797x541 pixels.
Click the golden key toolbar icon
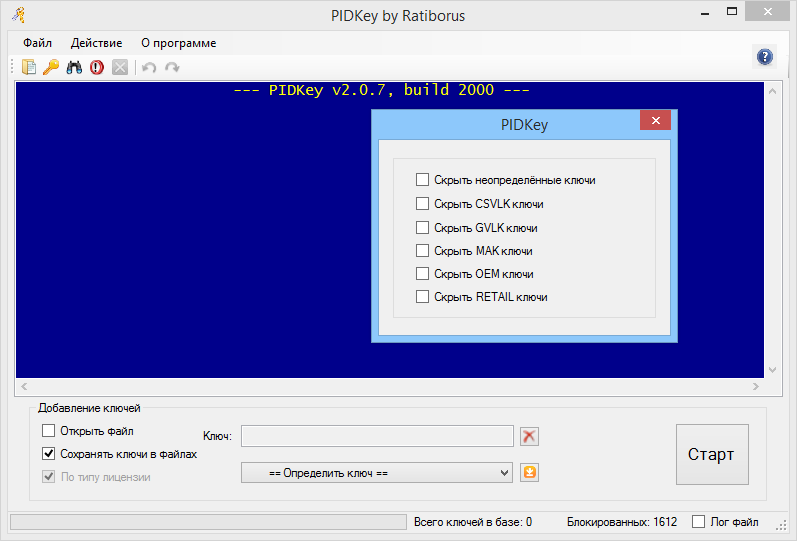51,67
